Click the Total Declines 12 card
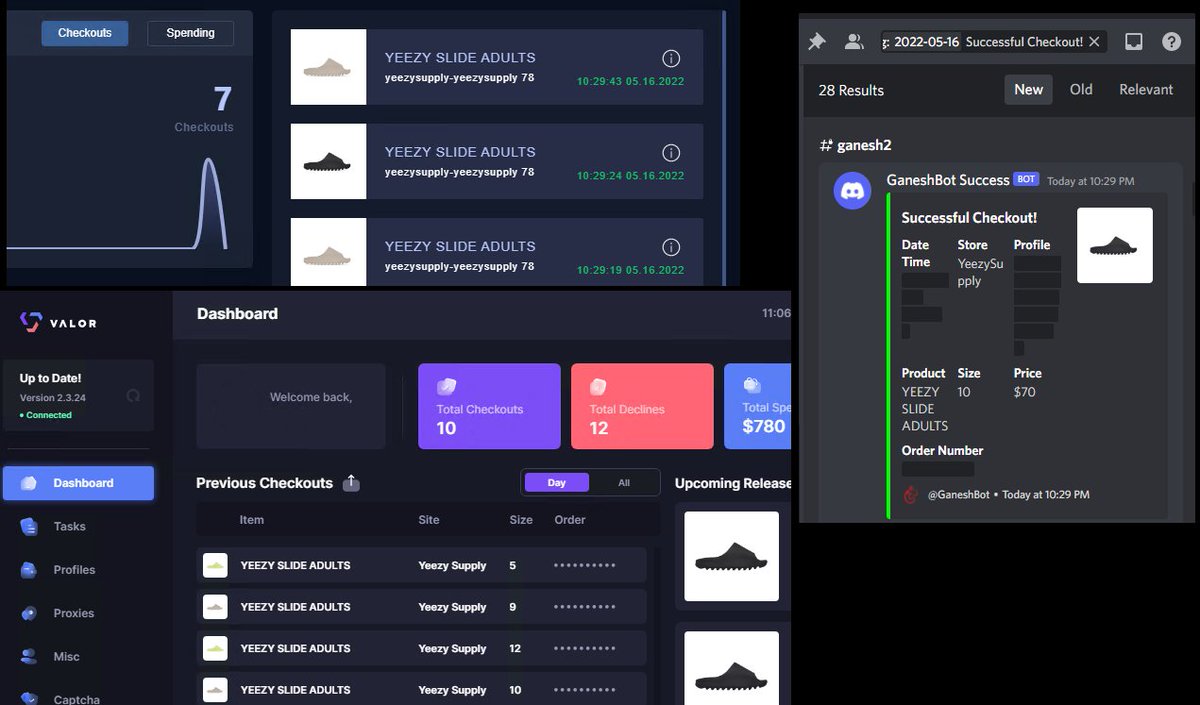This screenshot has height=705, width=1200. pos(642,406)
